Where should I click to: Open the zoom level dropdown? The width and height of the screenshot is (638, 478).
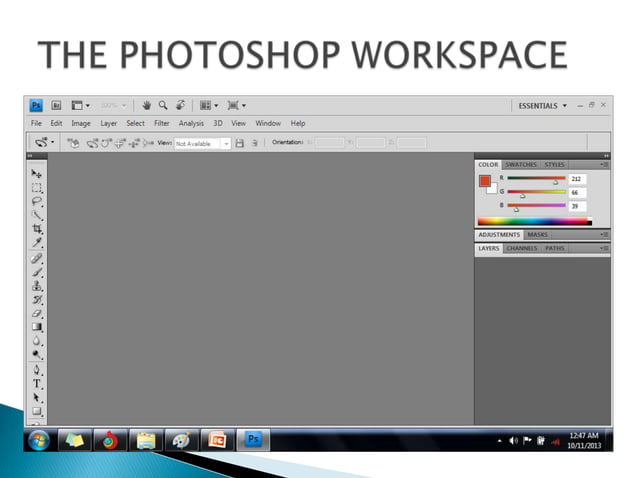(x=114, y=105)
